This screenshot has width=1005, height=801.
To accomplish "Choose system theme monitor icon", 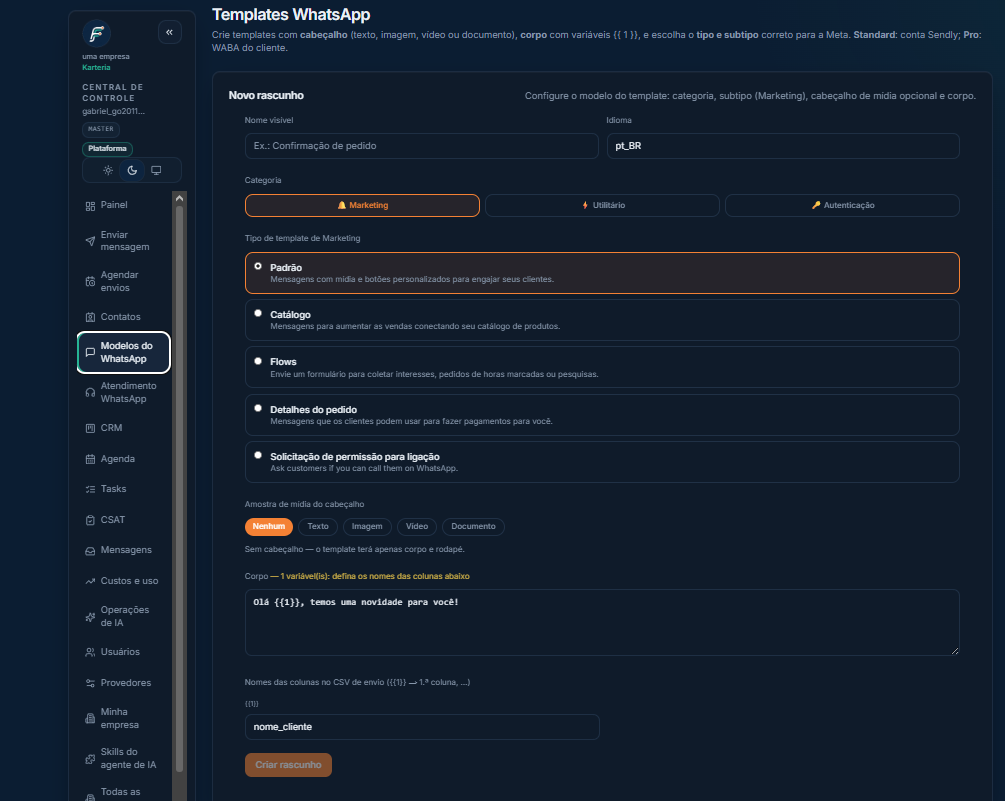I will 156,170.
